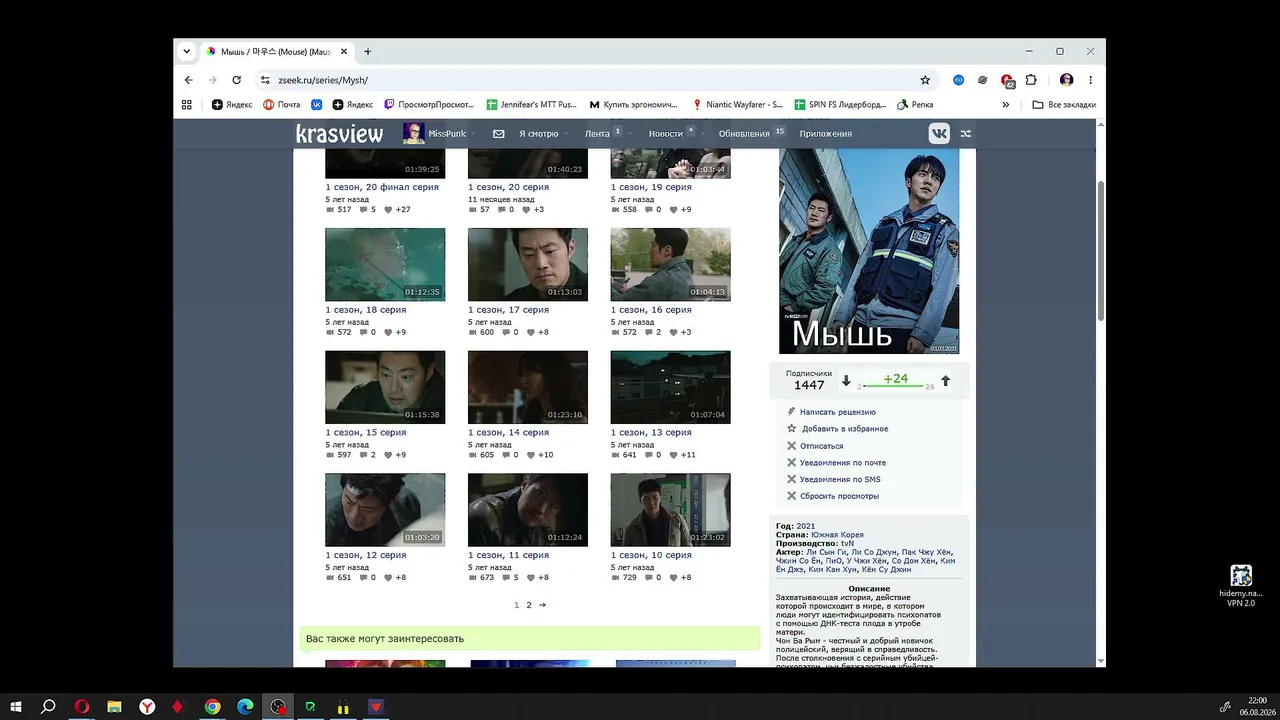This screenshot has height=720, width=1280.
Task: Open Yandex Browser from the taskbar
Action: tap(147, 707)
